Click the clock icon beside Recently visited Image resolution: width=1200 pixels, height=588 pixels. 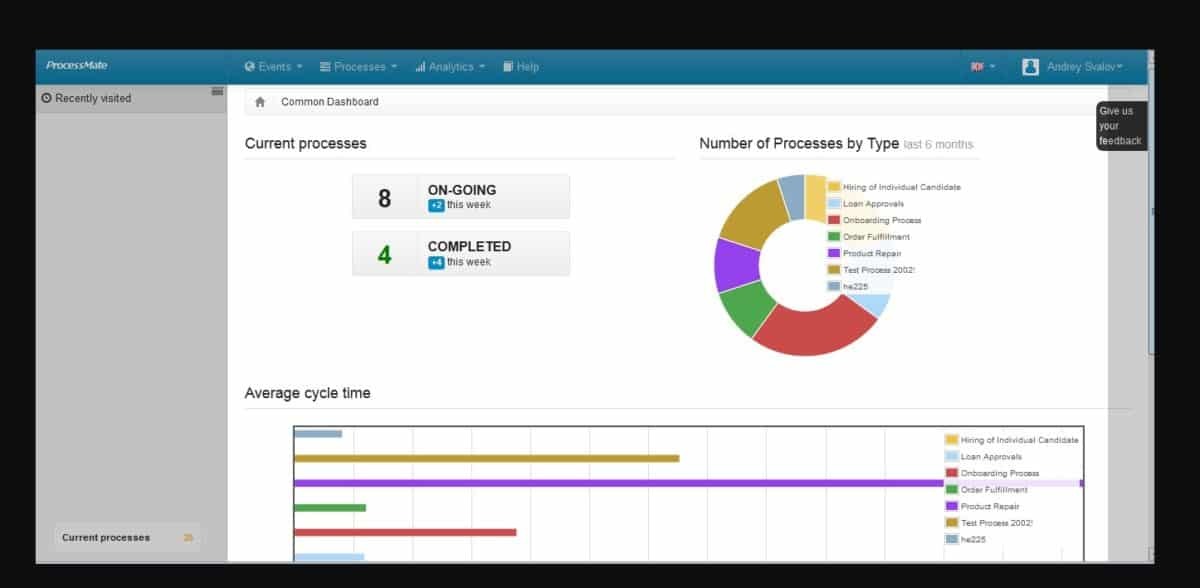coord(46,98)
